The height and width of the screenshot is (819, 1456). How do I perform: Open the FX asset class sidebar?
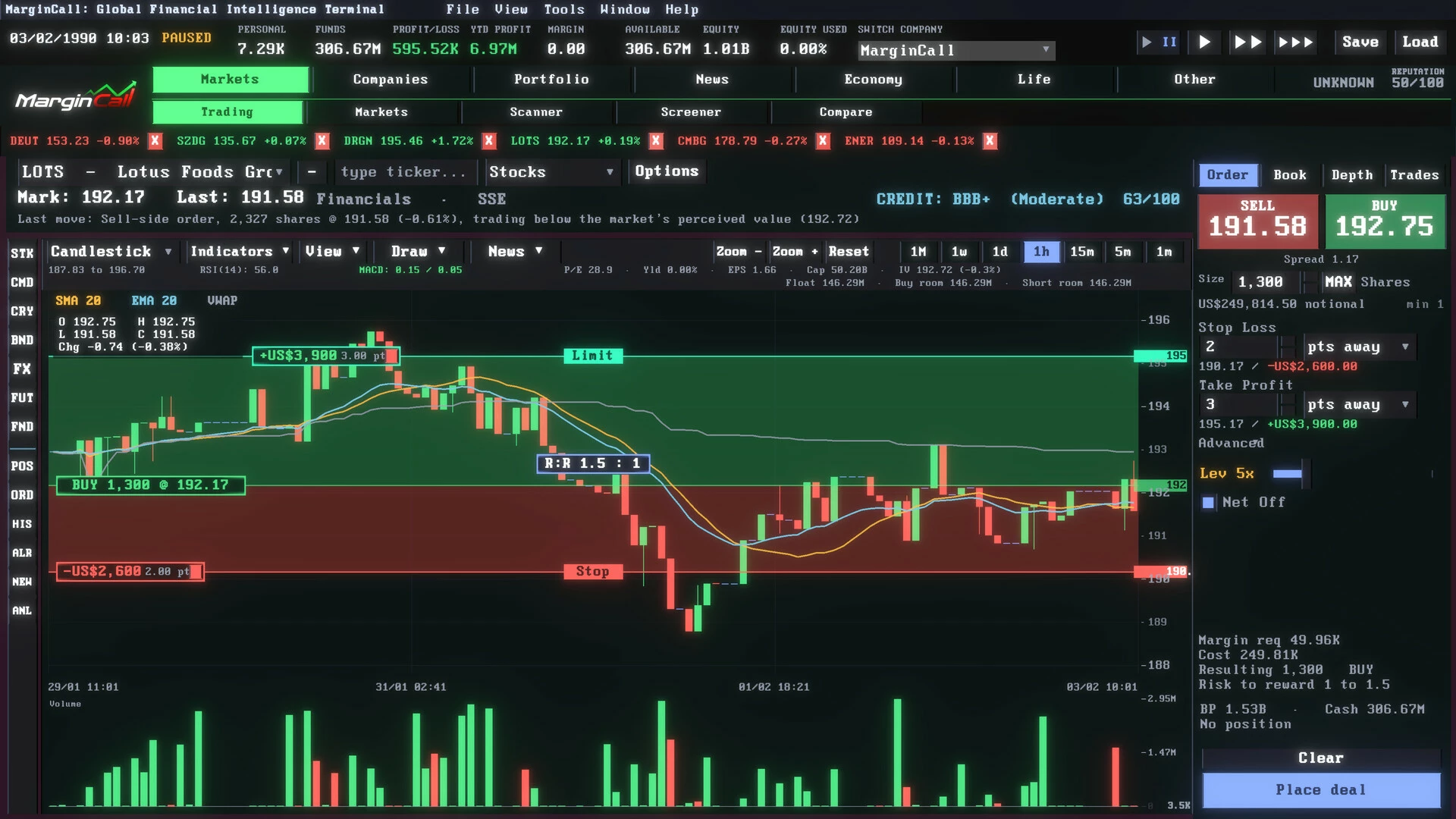point(22,369)
